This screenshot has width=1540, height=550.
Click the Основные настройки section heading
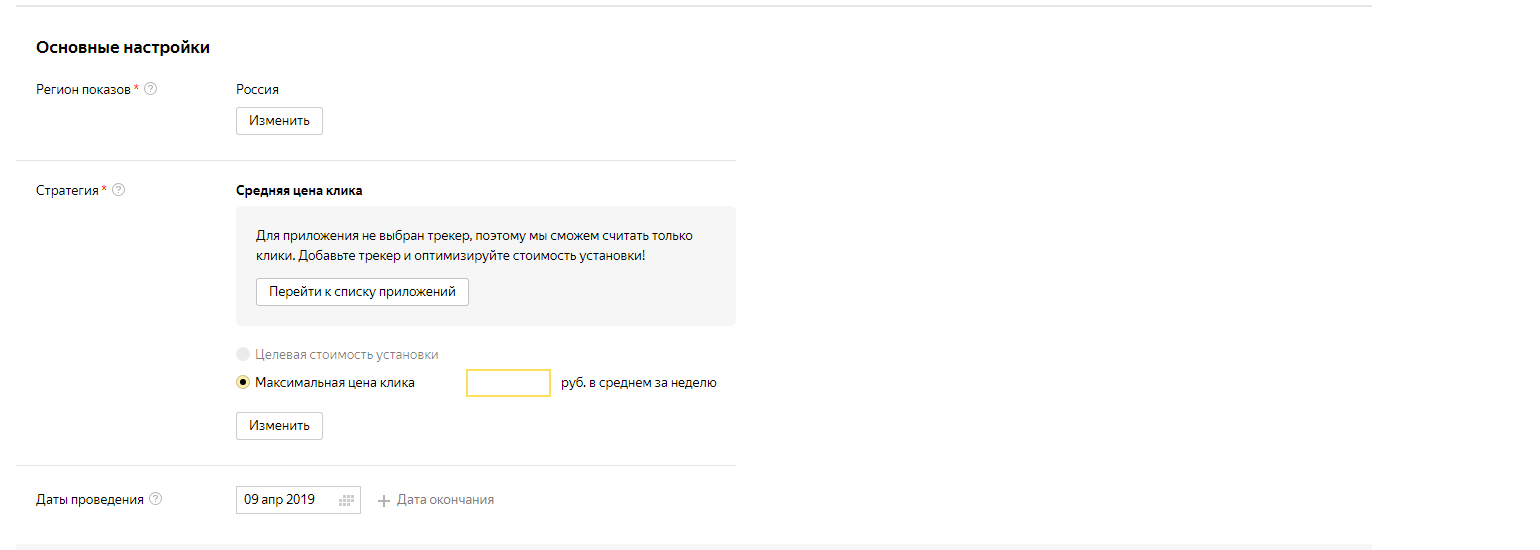pyautogui.click(x=123, y=47)
